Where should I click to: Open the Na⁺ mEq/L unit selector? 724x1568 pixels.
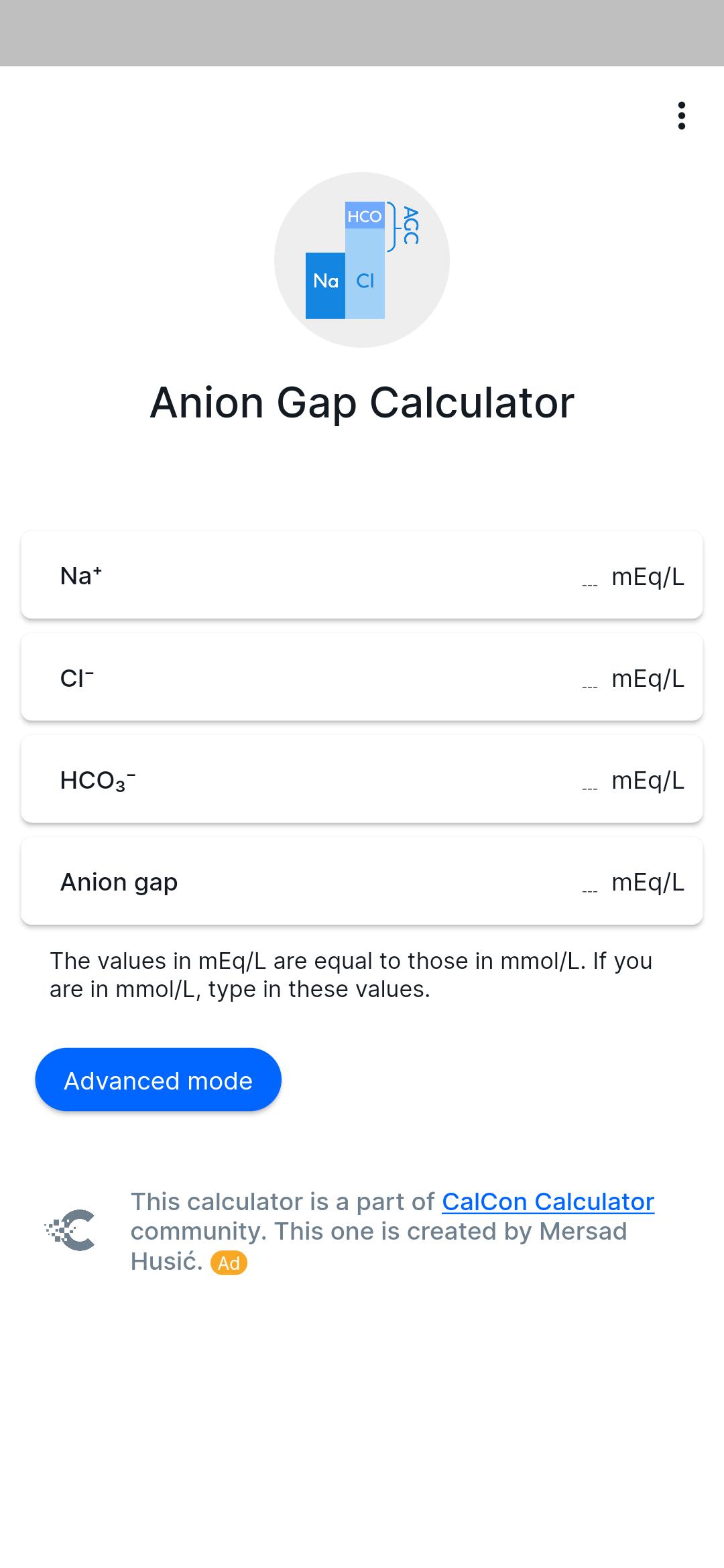(648, 577)
